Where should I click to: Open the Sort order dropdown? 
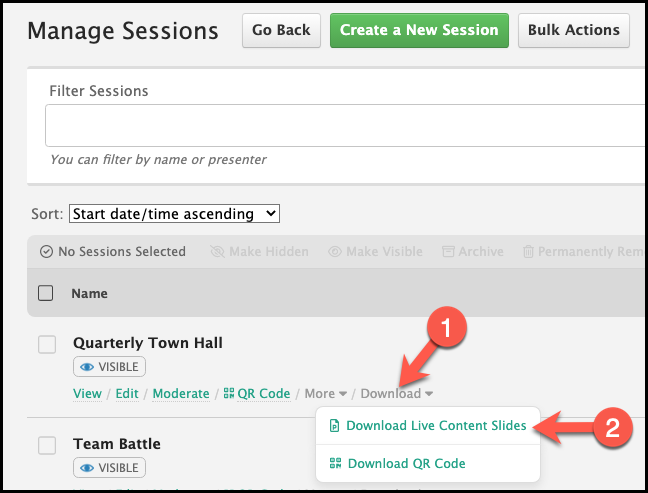(174, 214)
